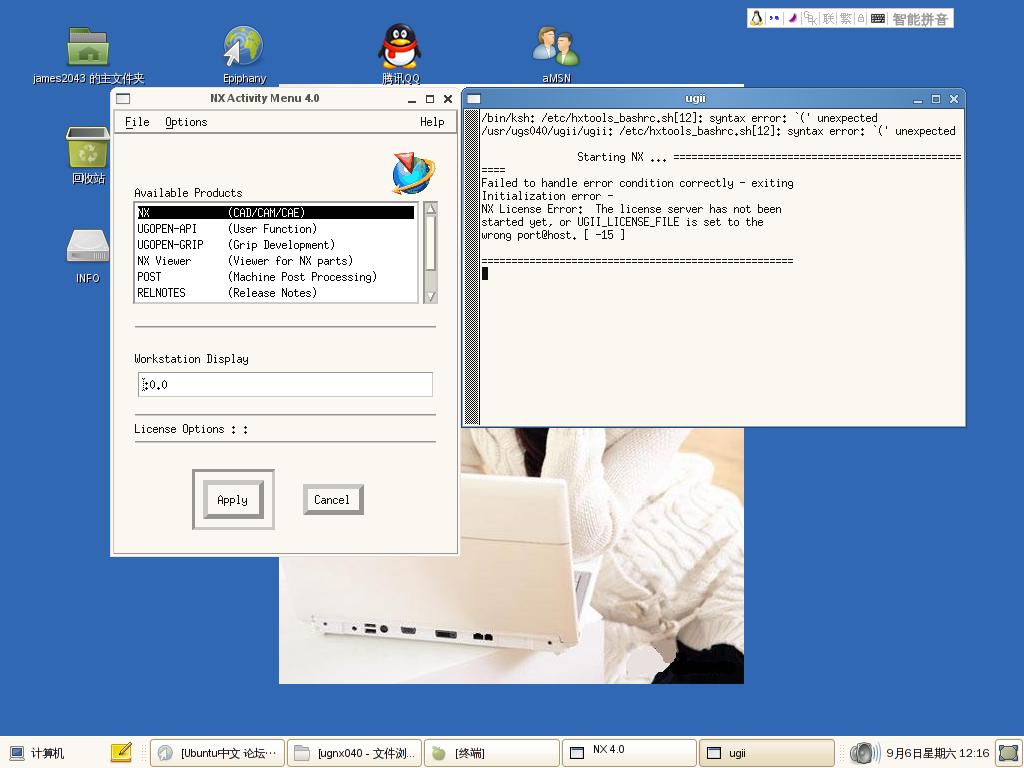The image size is (1024, 768).
Task: Select POST Machine Post Processing row
Action: [275, 277]
